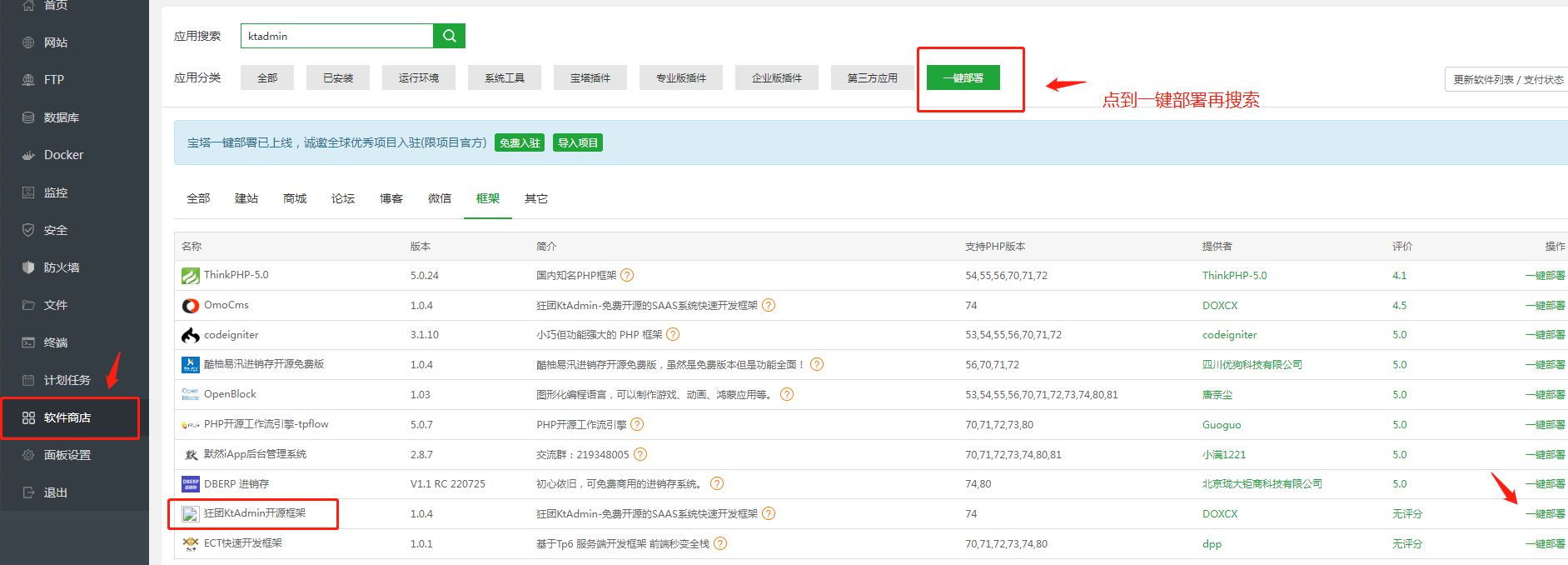Open the 网站 sidebar icon
Viewport: 1568px width, 565px height.
point(28,42)
